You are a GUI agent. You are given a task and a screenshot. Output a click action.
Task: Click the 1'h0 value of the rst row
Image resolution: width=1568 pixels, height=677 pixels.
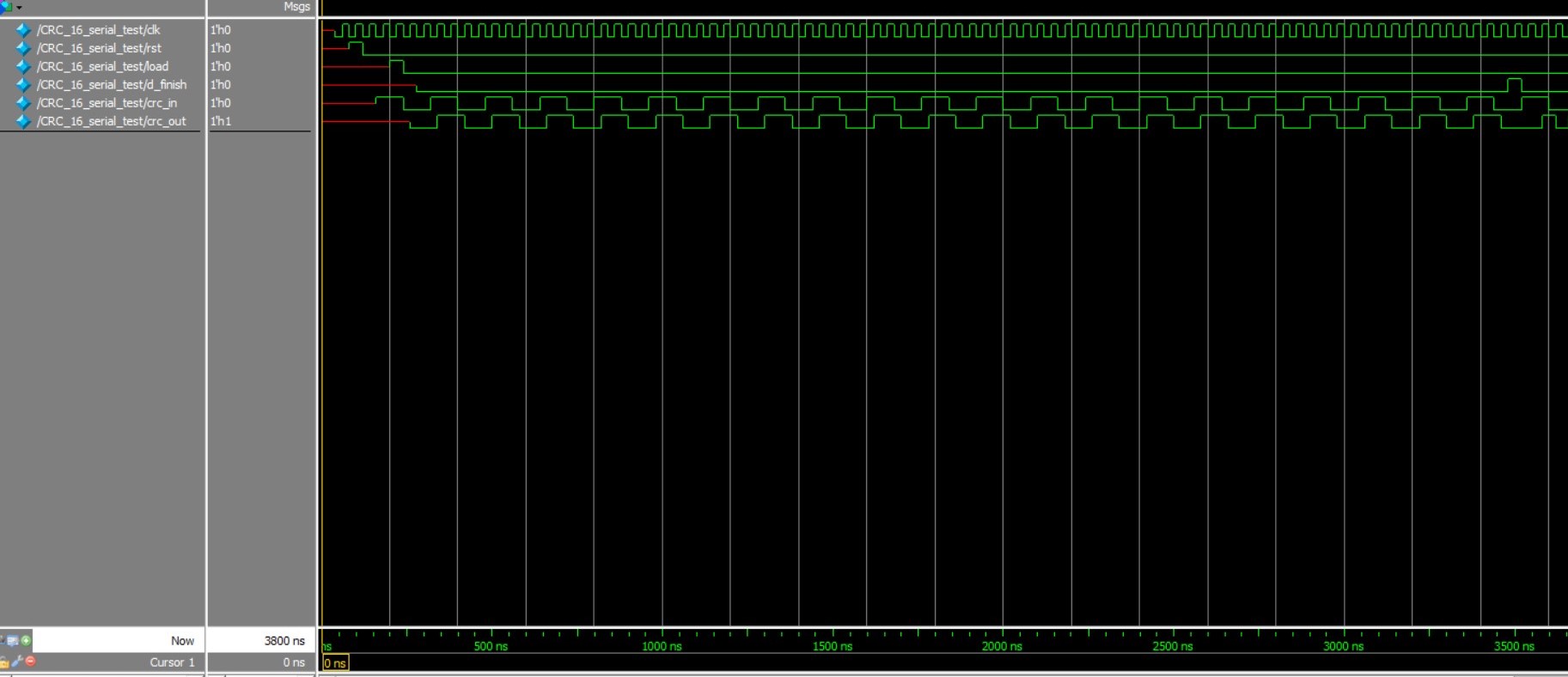pyautogui.click(x=221, y=48)
